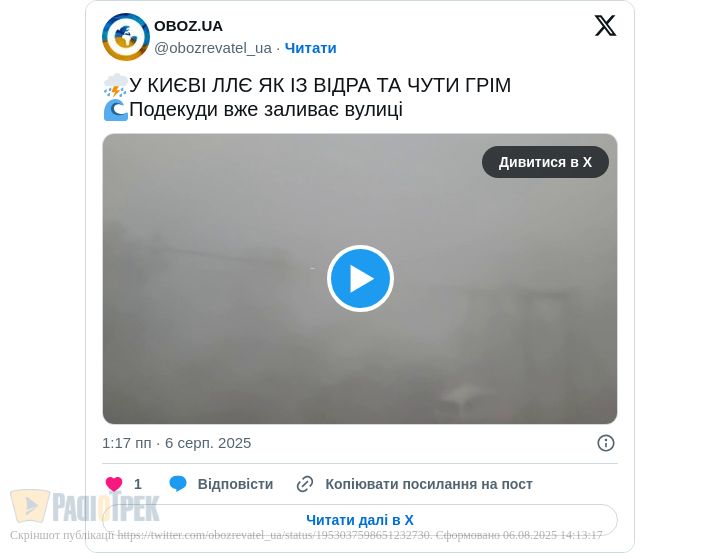
Task: Open the @obozrevatel_ua handle
Action: [x=213, y=48]
